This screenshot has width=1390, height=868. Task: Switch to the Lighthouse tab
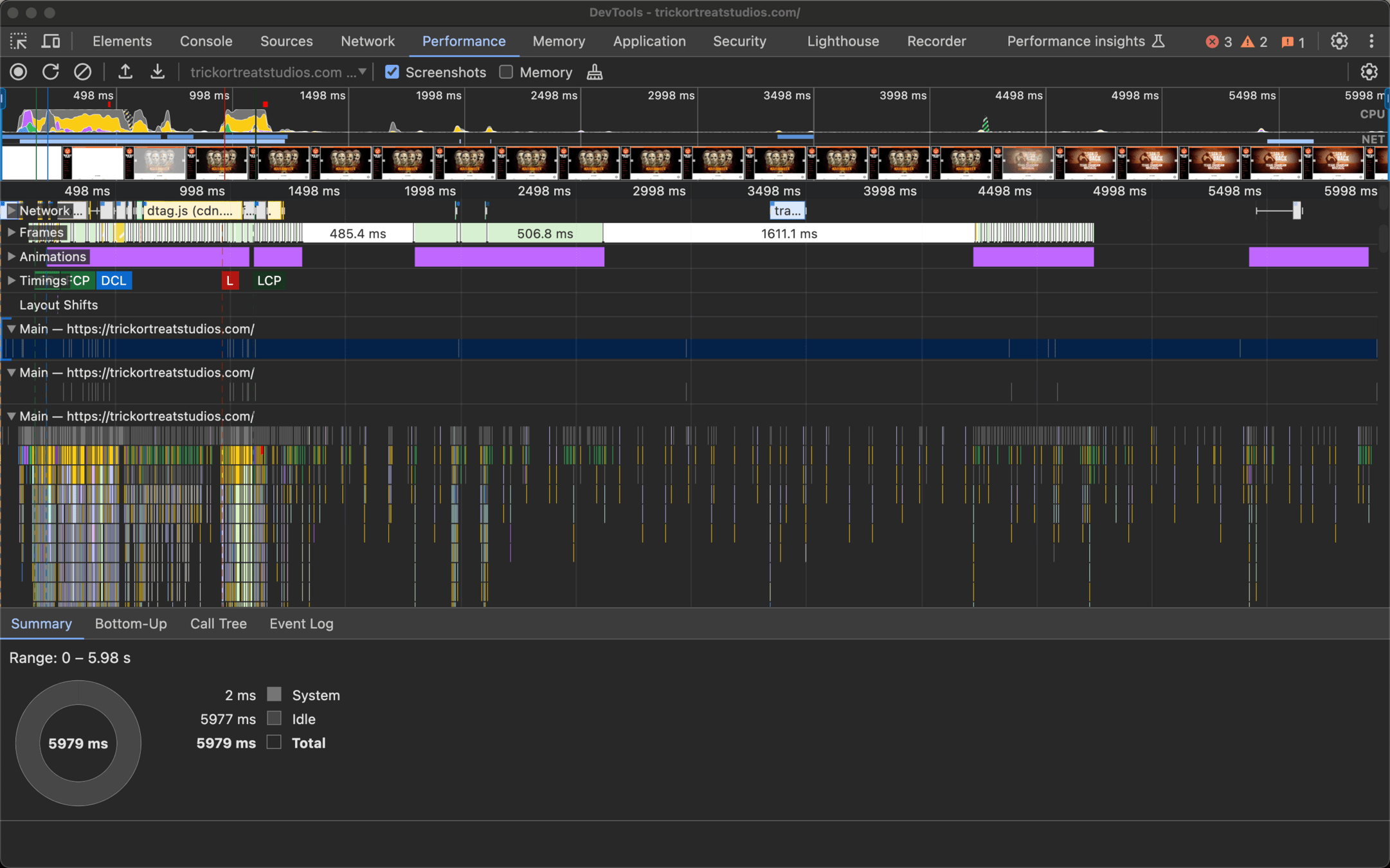tap(842, 41)
